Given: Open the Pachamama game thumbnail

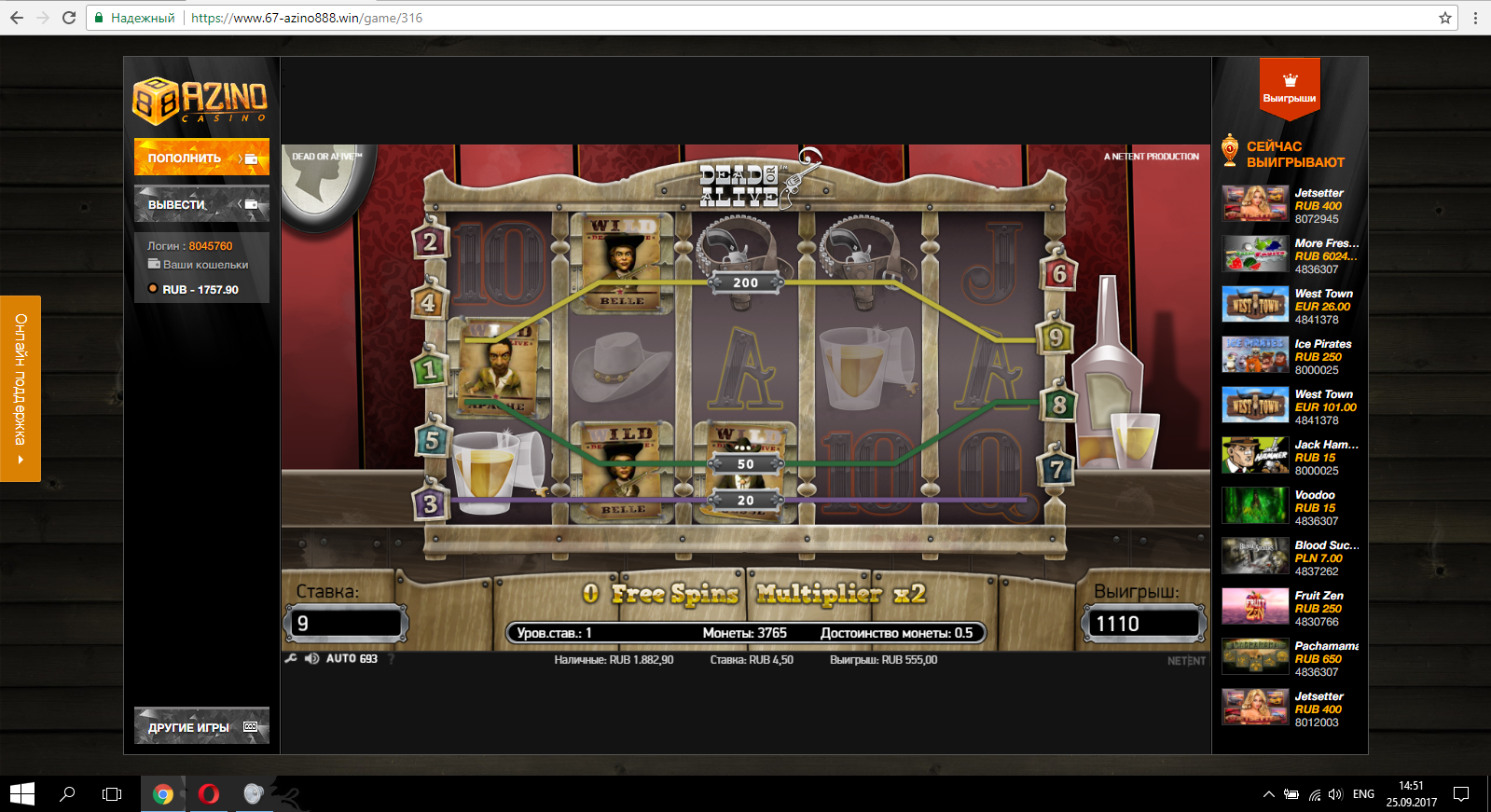Looking at the screenshot, I should [x=1255, y=656].
